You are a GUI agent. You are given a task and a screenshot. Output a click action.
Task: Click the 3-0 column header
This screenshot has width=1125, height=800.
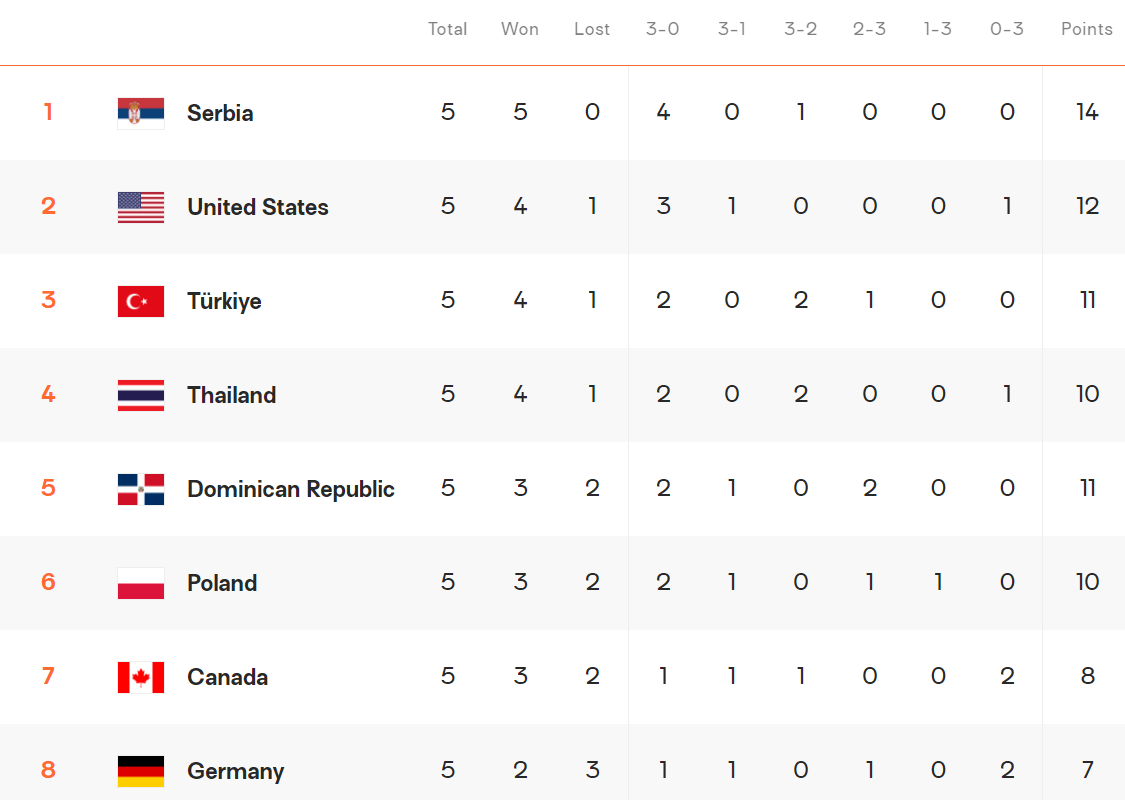[x=662, y=29]
